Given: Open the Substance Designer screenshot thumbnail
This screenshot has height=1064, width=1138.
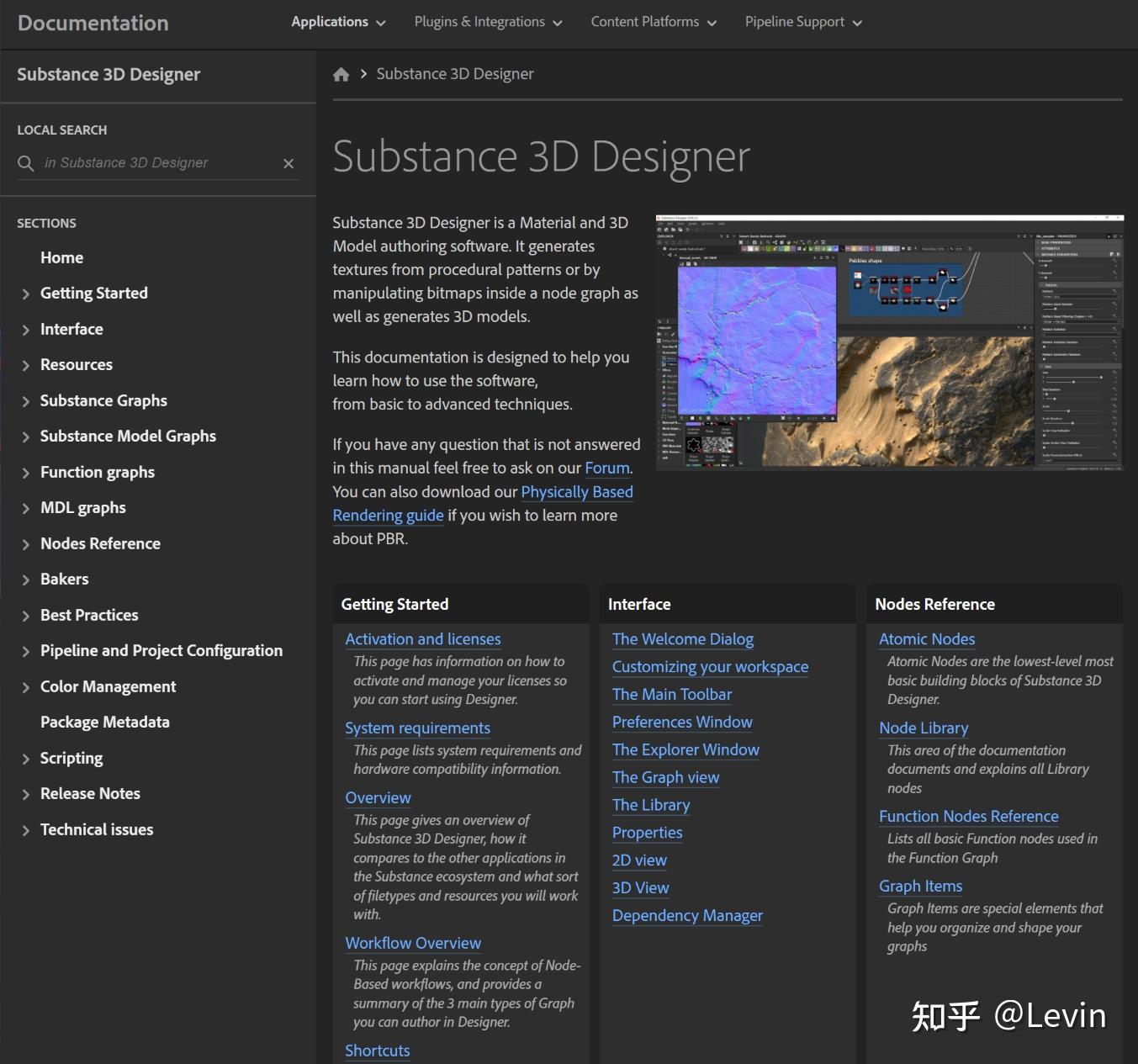Looking at the screenshot, I should click(x=889, y=343).
